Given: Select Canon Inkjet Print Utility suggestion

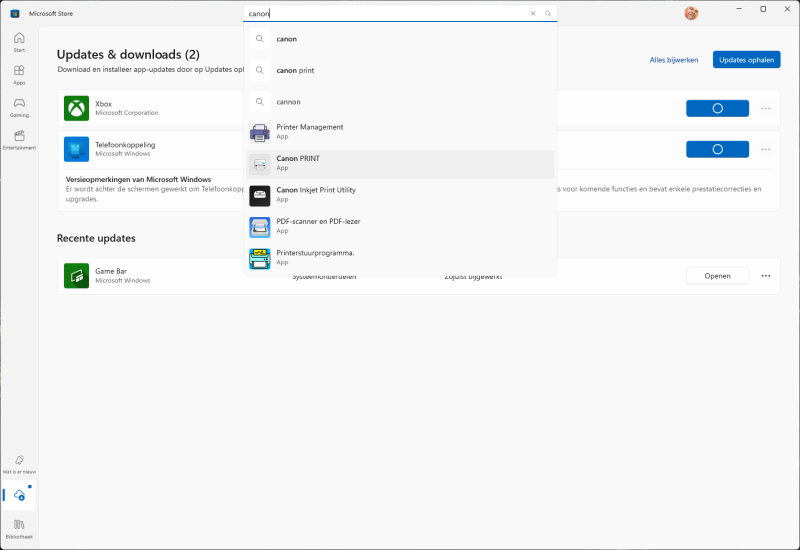Looking at the screenshot, I should pyautogui.click(x=400, y=195).
